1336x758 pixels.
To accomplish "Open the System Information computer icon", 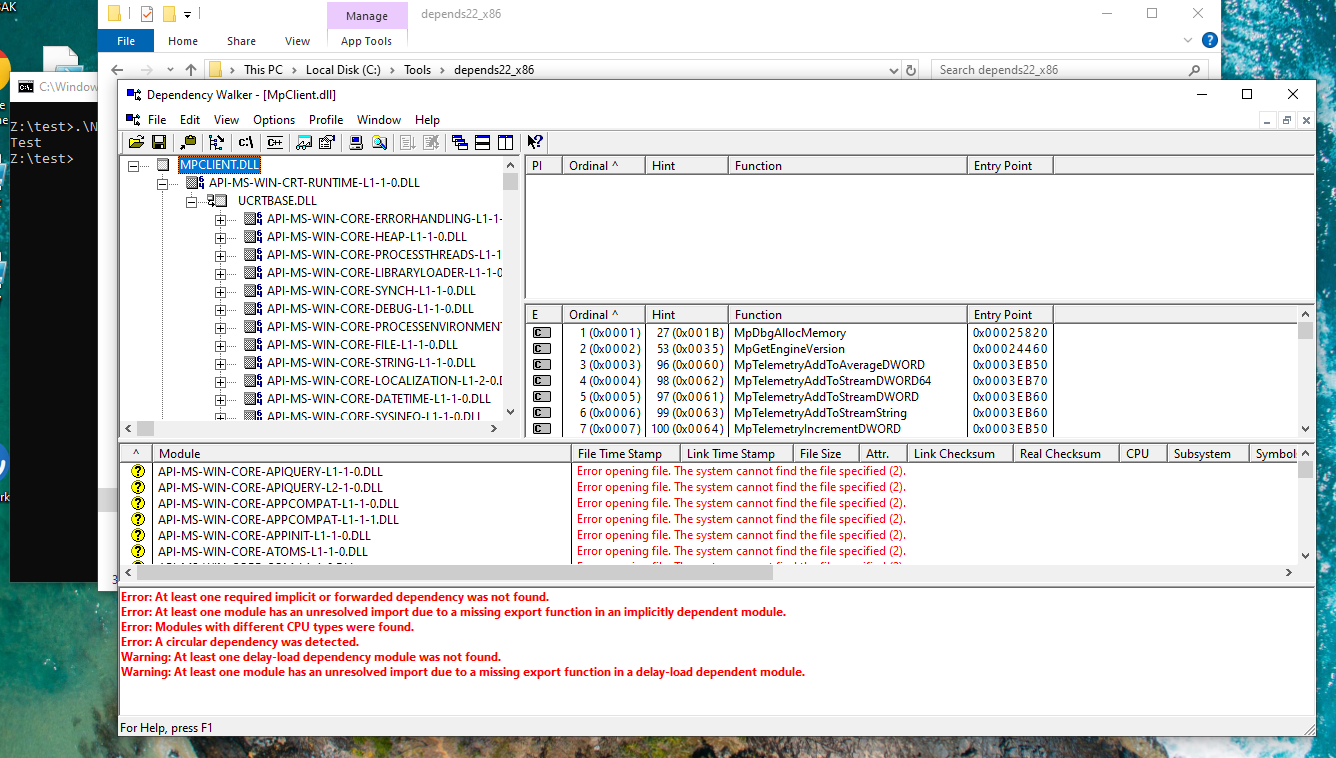I will coord(356,142).
